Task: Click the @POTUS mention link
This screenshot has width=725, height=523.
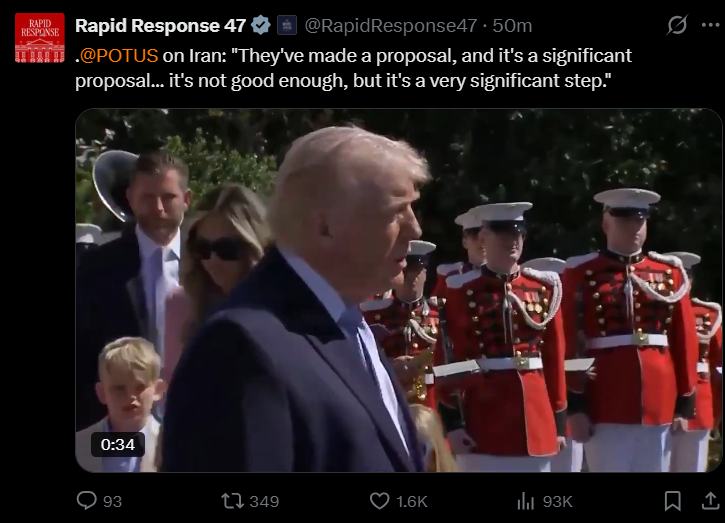Action: coord(119,56)
